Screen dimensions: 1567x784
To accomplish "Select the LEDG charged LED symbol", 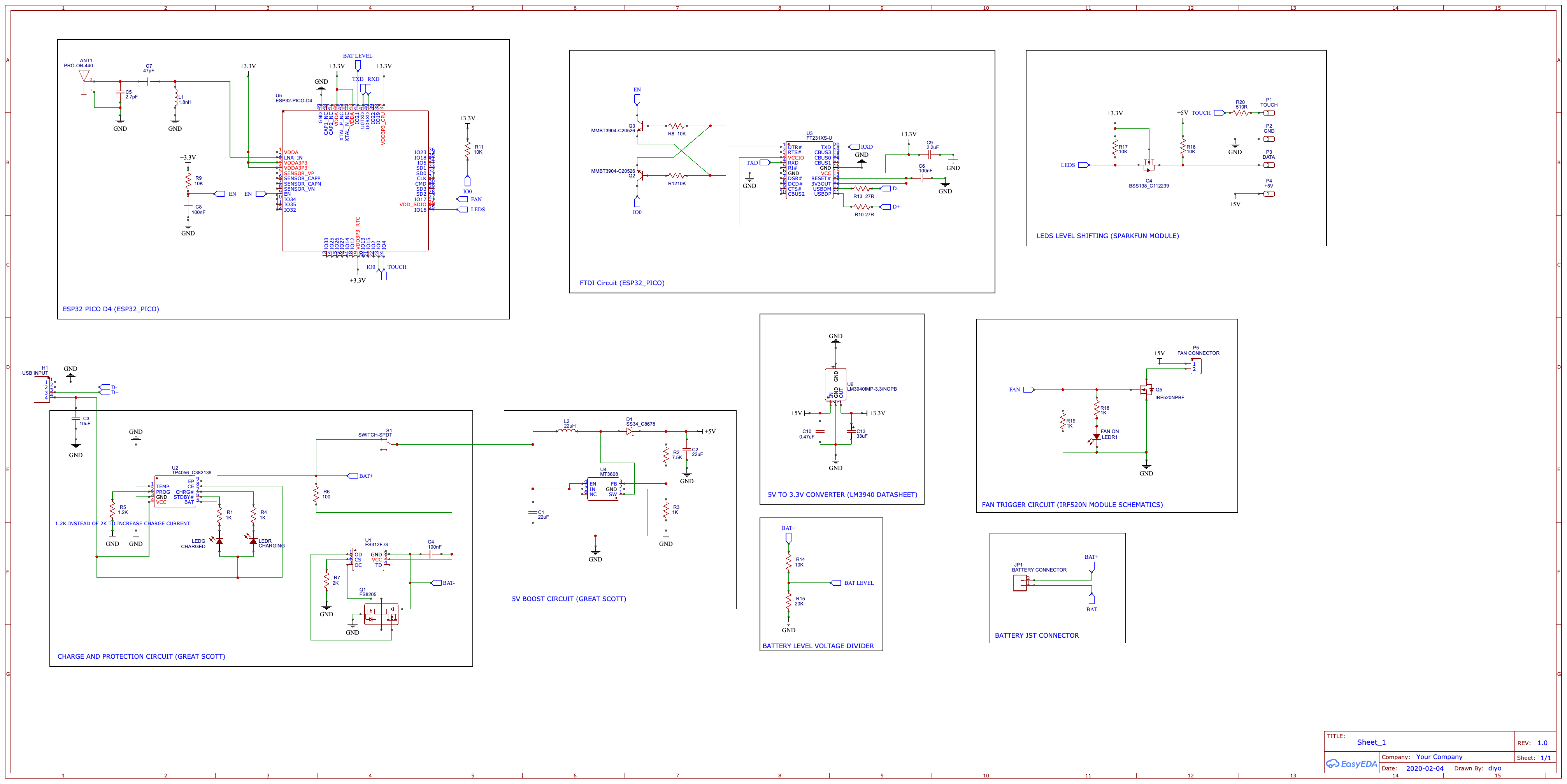I will point(218,540).
